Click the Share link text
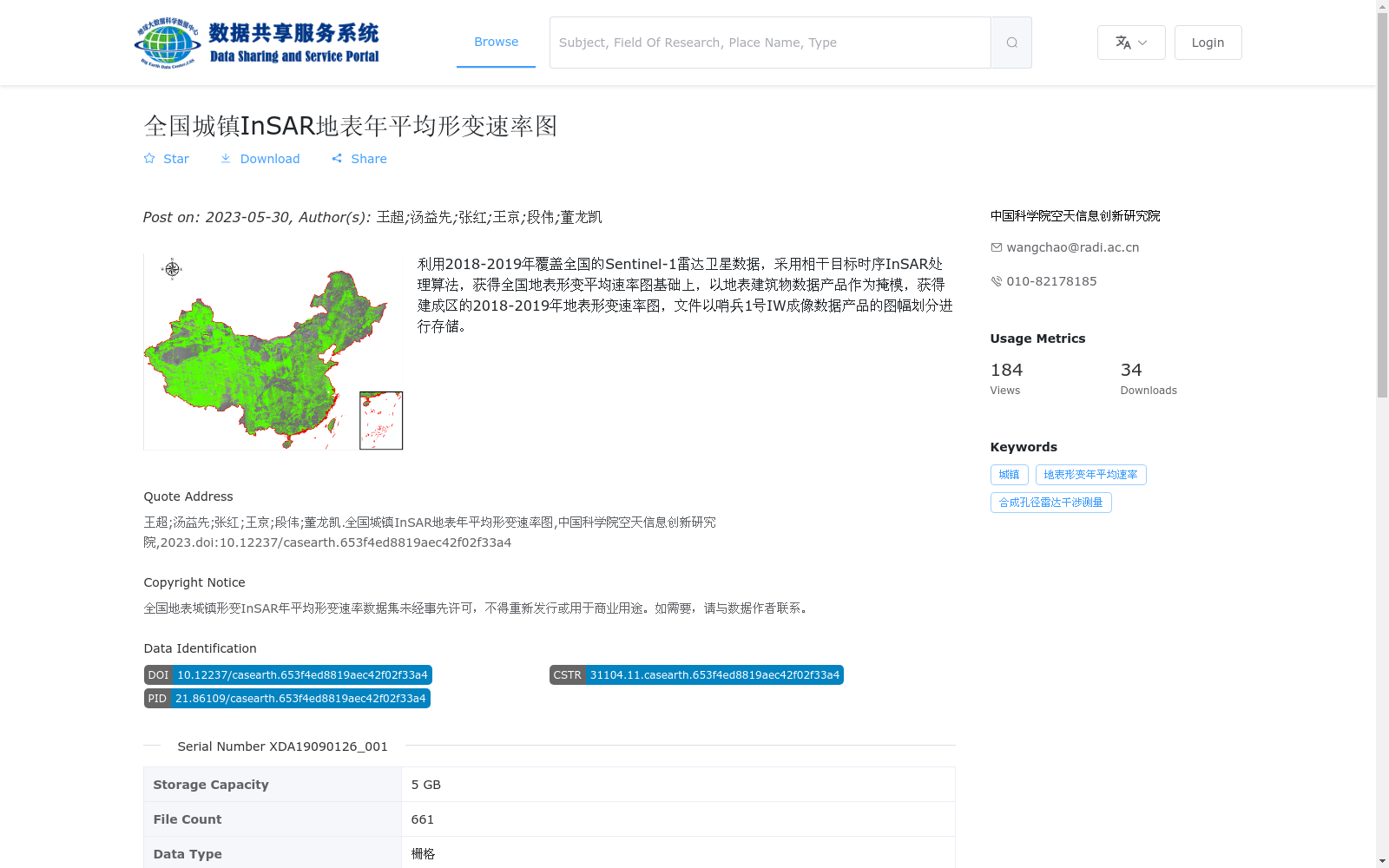Image resolution: width=1389 pixels, height=868 pixels. point(369,159)
